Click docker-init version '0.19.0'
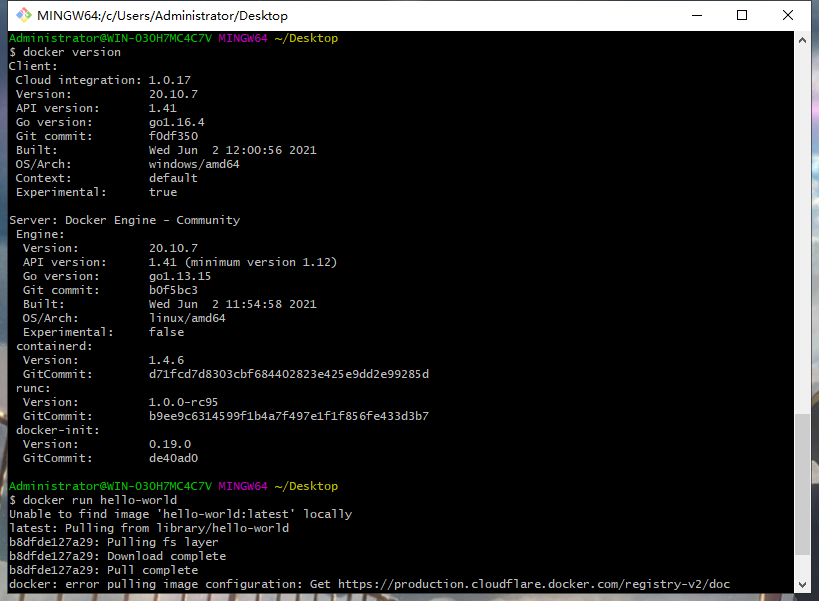819x601 pixels. [x=170, y=444]
